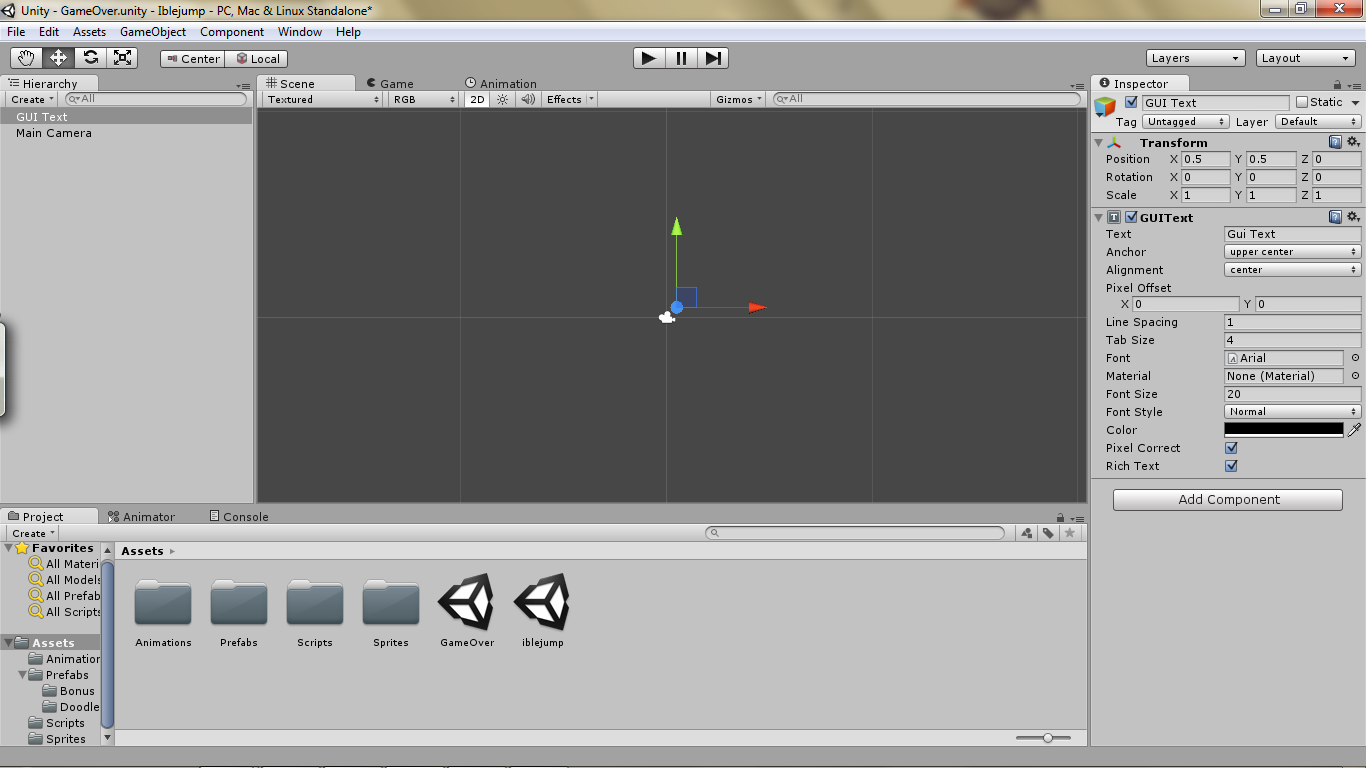Click the Search by Label tag icon

tap(1048, 533)
